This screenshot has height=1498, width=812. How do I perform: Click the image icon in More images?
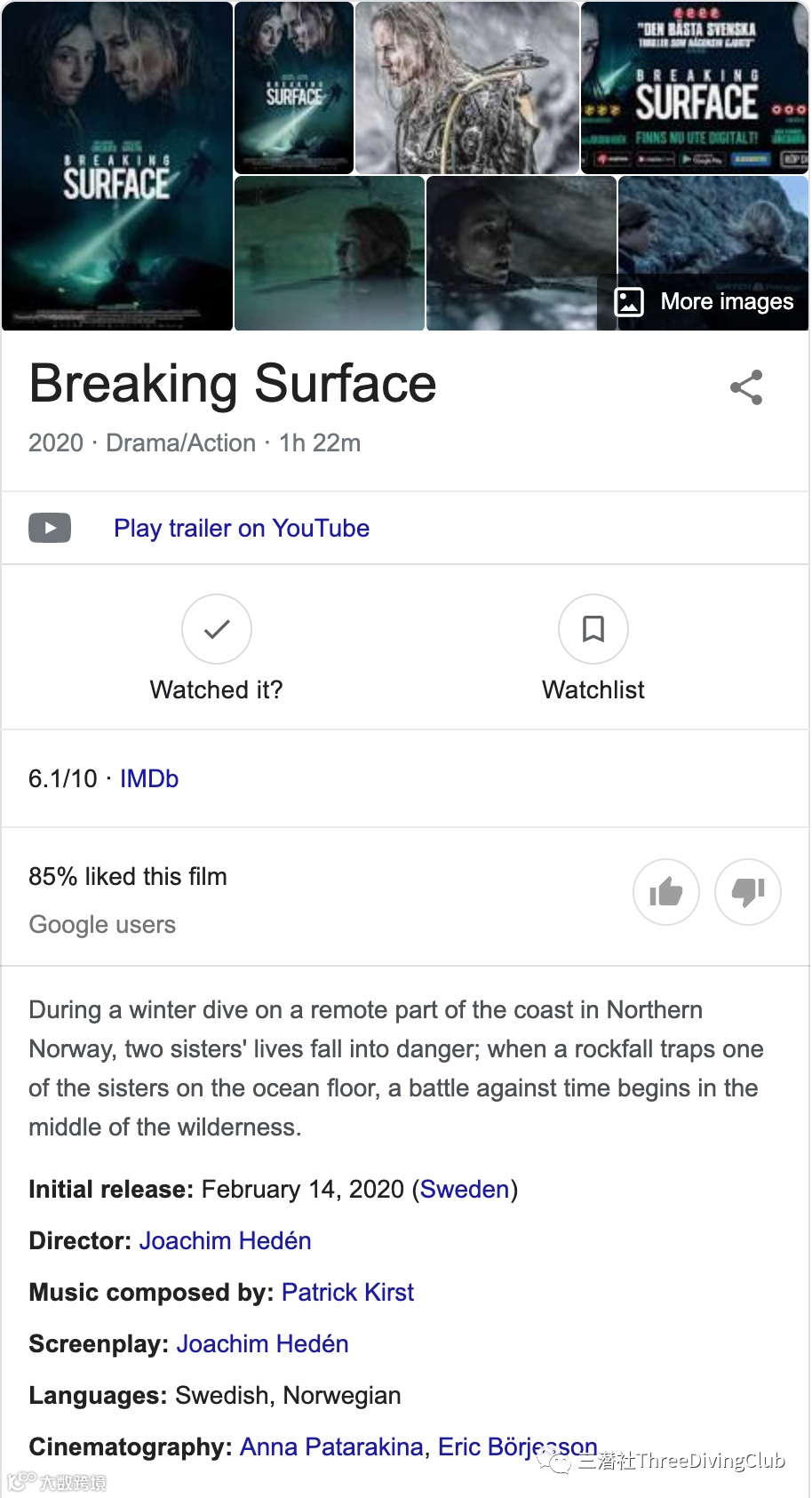[629, 302]
